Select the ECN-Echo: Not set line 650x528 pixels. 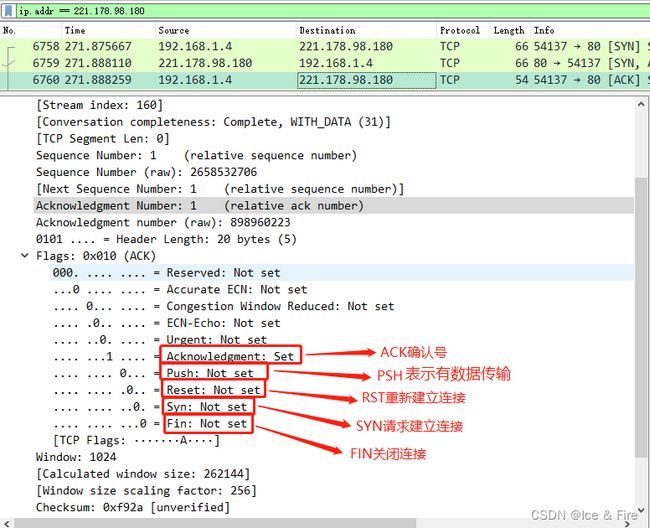click(166, 323)
